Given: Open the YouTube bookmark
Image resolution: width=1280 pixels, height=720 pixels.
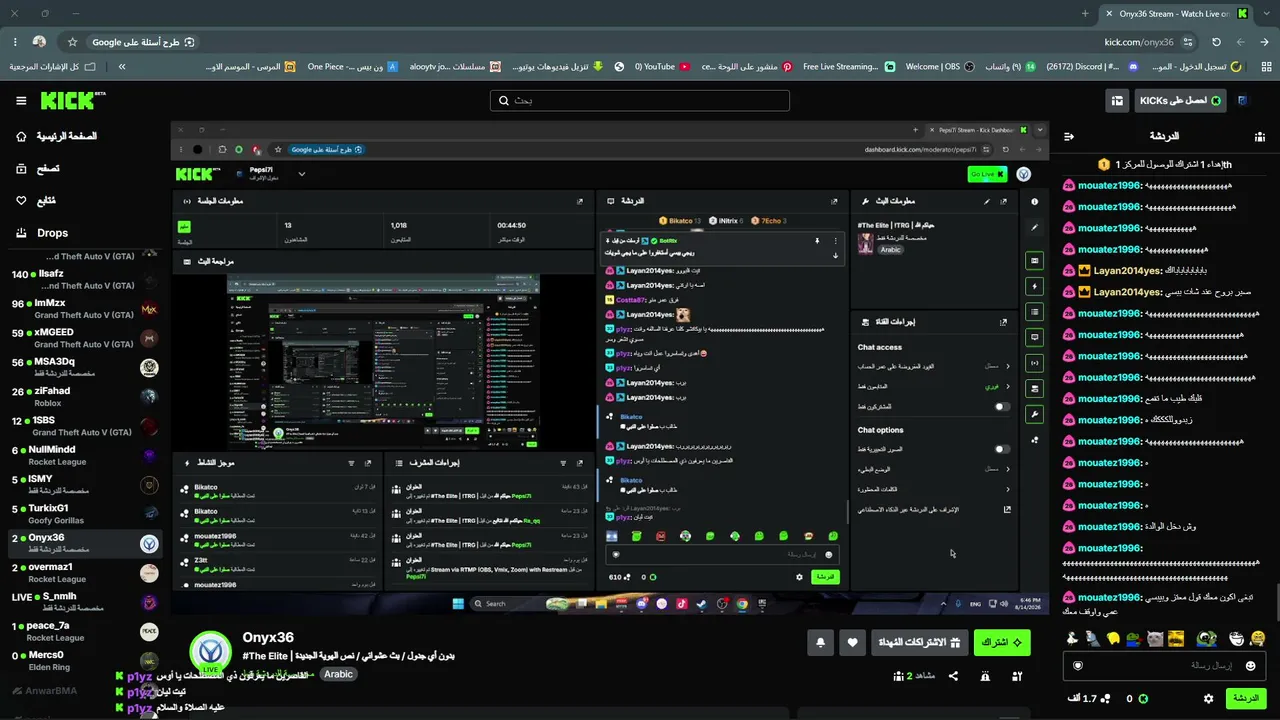Looking at the screenshot, I should pyautogui.click(x=663, y=66).
